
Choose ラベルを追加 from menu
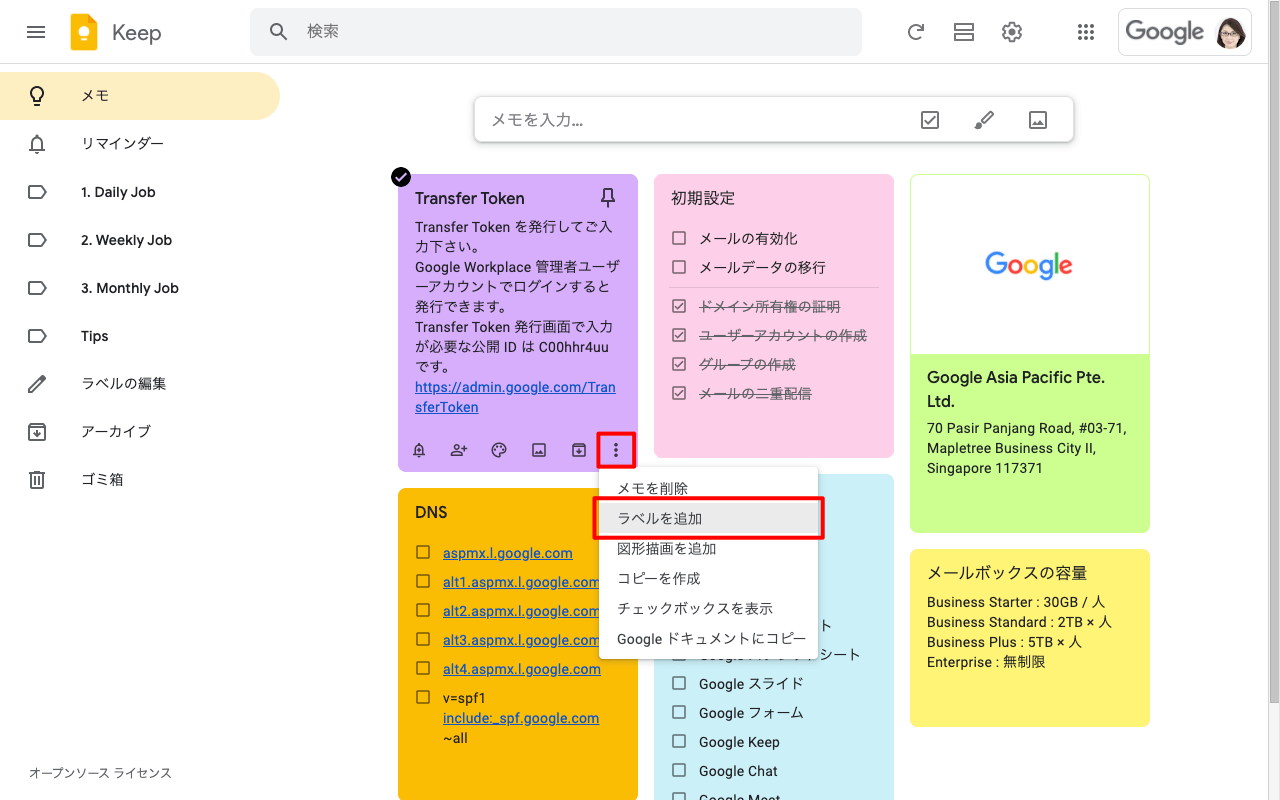[708, 518]
